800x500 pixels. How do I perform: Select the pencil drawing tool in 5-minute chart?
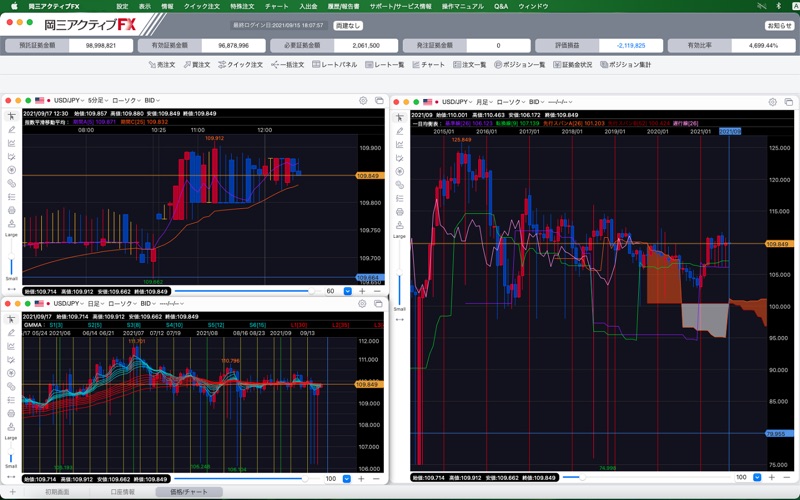[12, 129]
